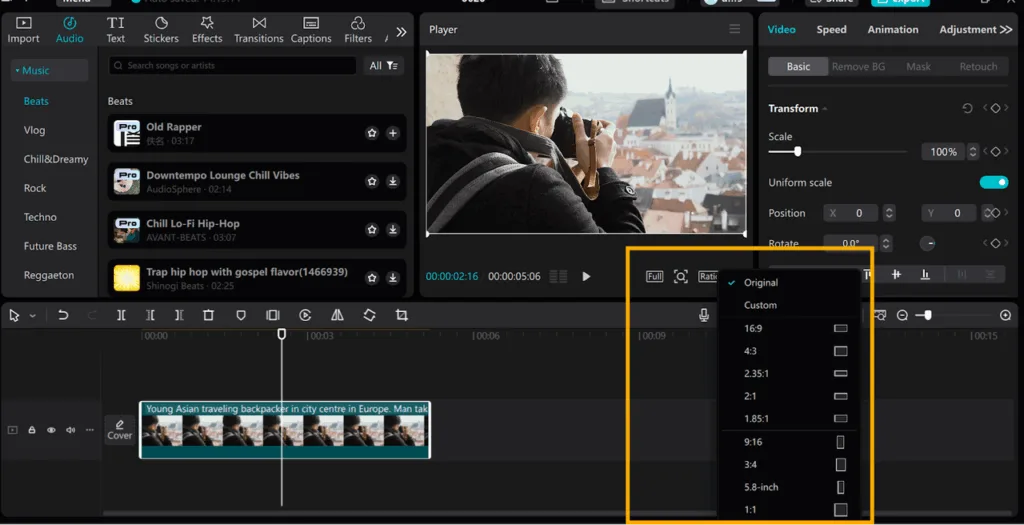Zoom in the timeline

tap(1006, 315)
